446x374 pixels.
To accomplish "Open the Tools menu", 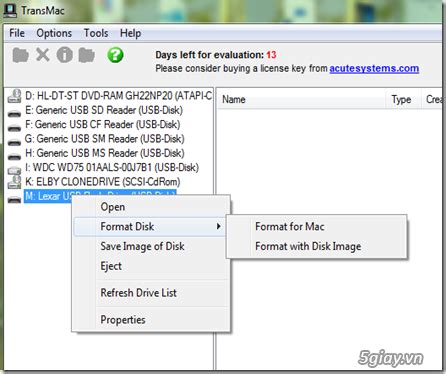I will coord(96,33).
